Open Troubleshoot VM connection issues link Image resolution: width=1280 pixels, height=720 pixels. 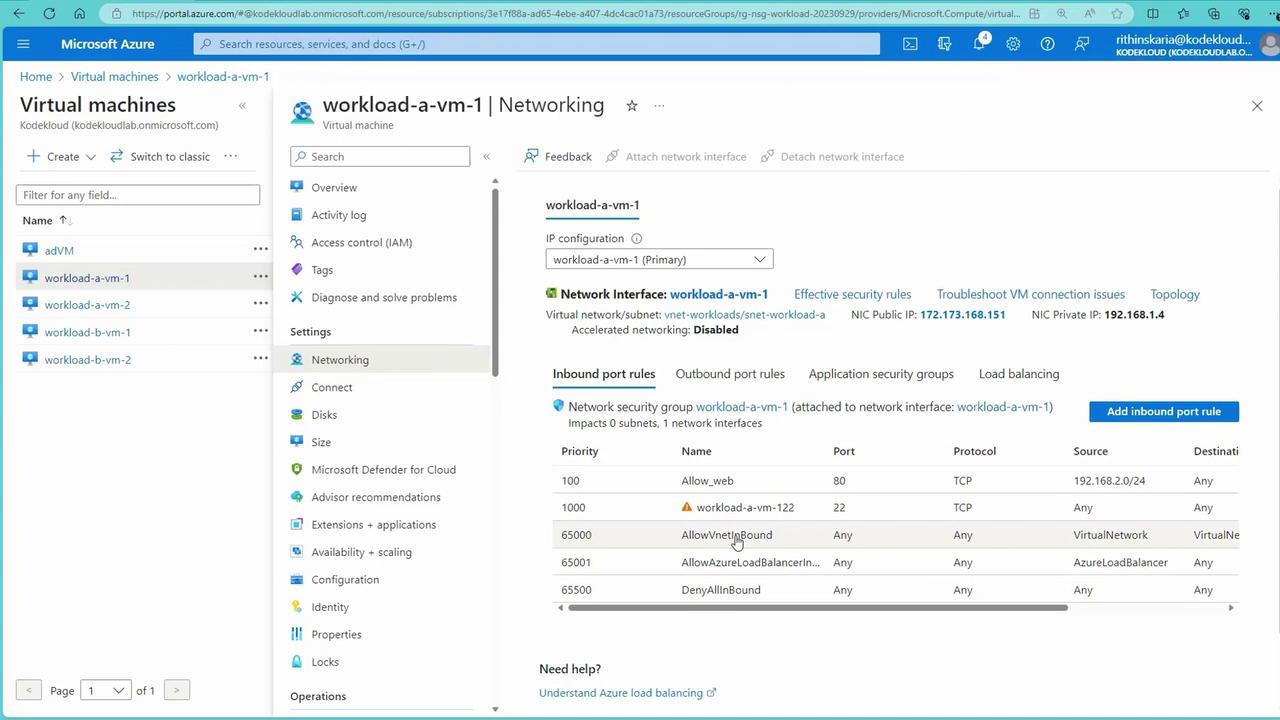1031,294
